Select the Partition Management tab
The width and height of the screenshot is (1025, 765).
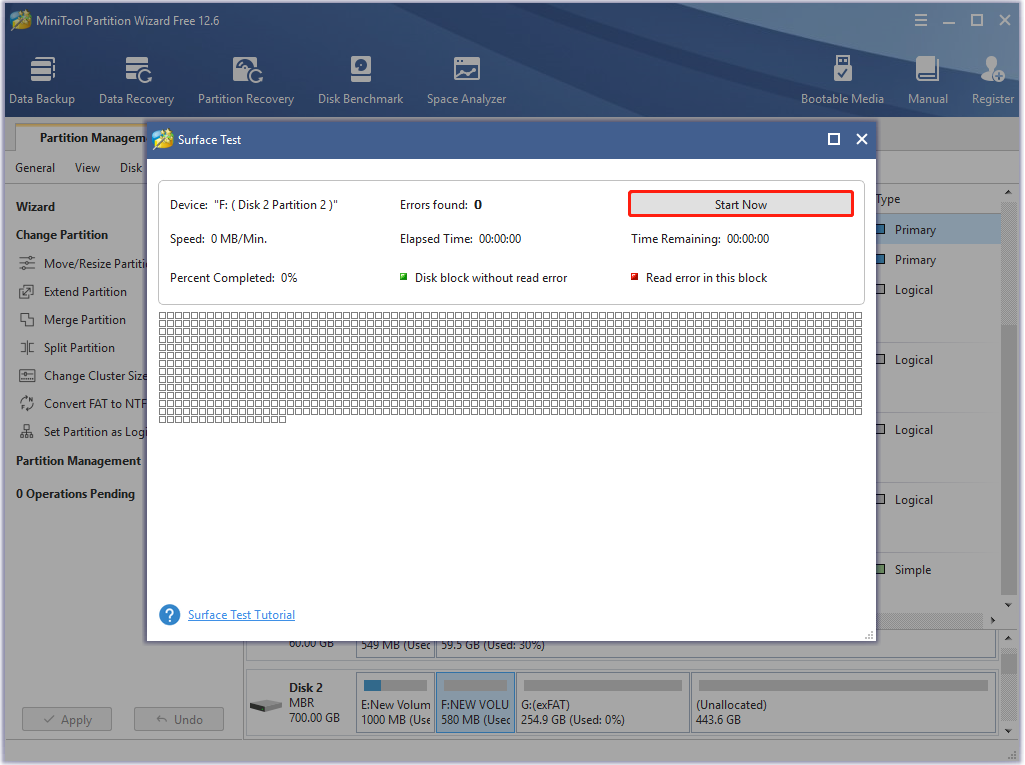82,138
